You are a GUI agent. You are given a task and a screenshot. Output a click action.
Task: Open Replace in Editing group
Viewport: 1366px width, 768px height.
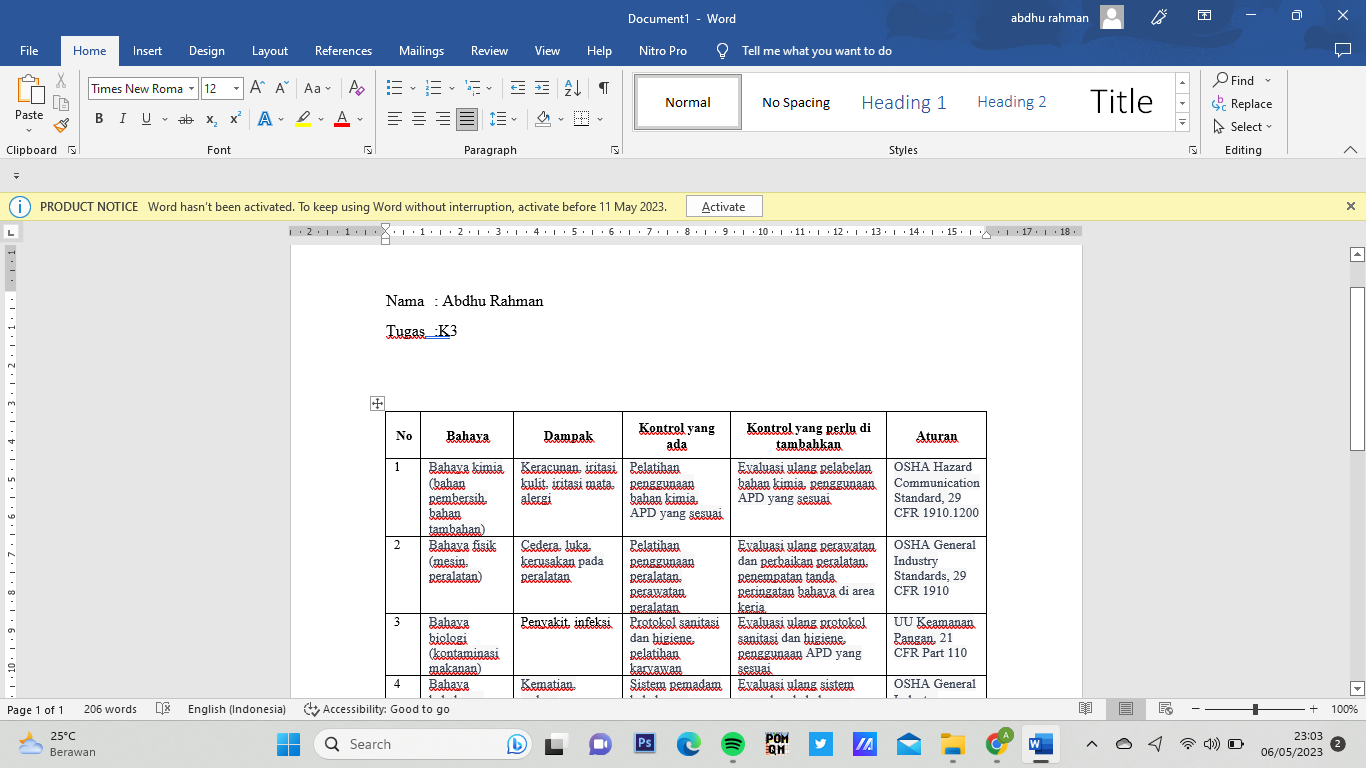[x=1242, y=103]
